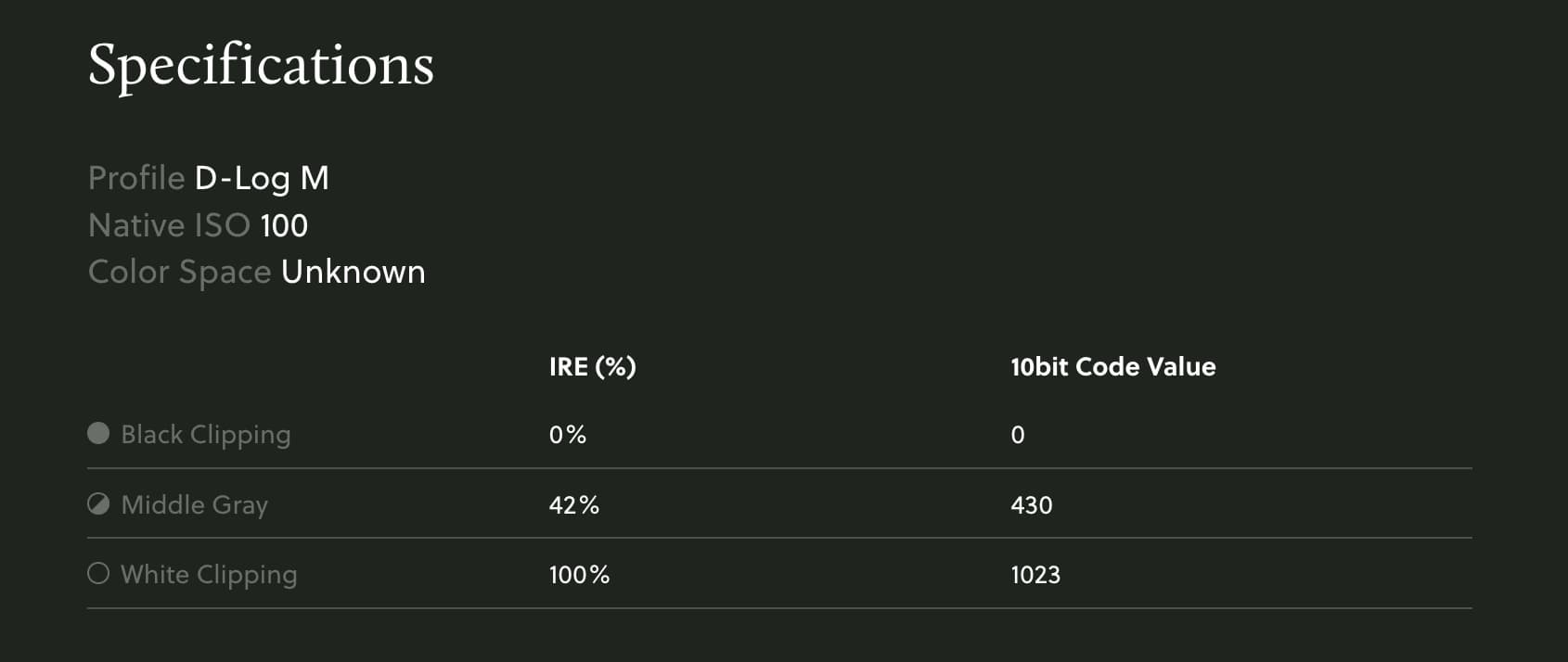The height and width of the screenshot is (662, 1568).
Task: Click the 430 code value cell
Action: (1032, 505)
